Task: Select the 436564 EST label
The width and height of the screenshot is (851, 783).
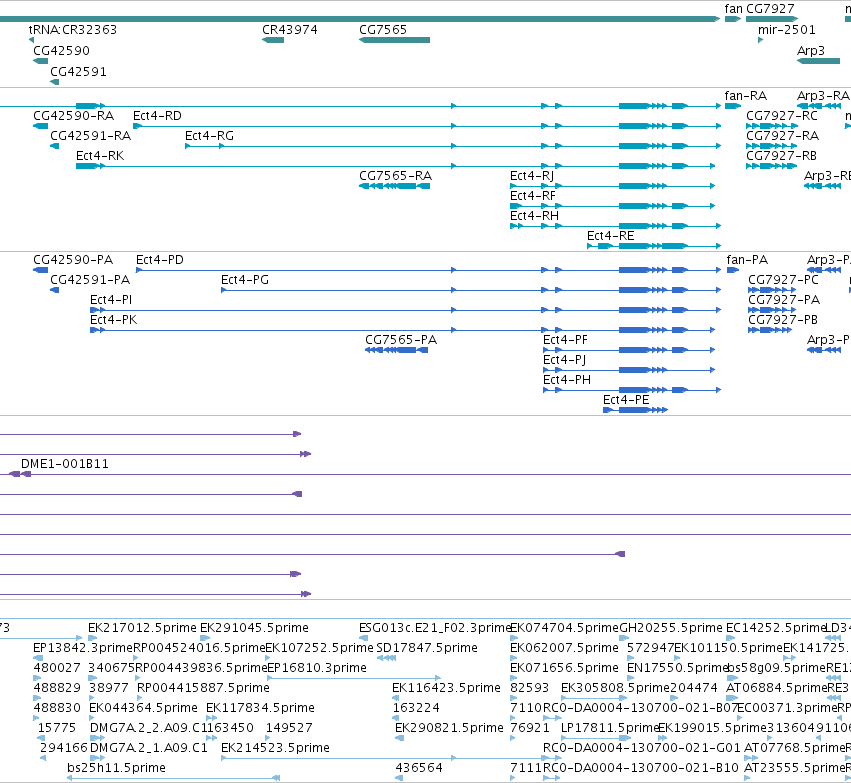Action: 419,768
